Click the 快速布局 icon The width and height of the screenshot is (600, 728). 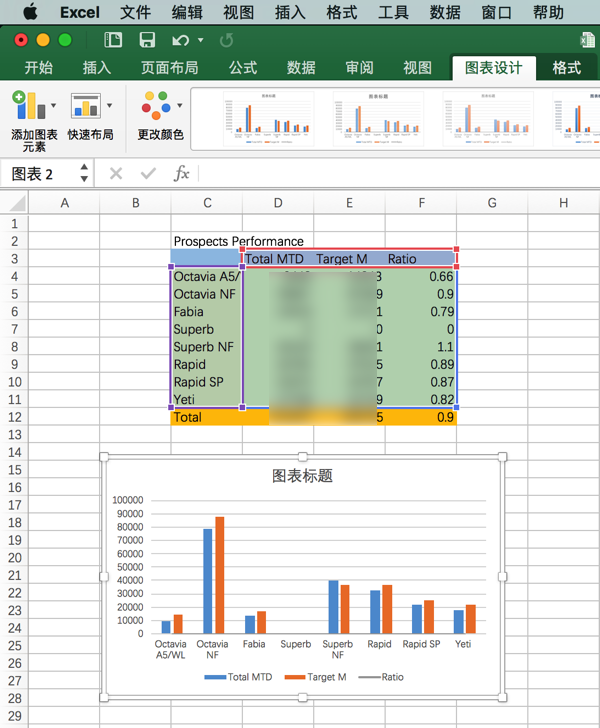[x=86, y=105]
